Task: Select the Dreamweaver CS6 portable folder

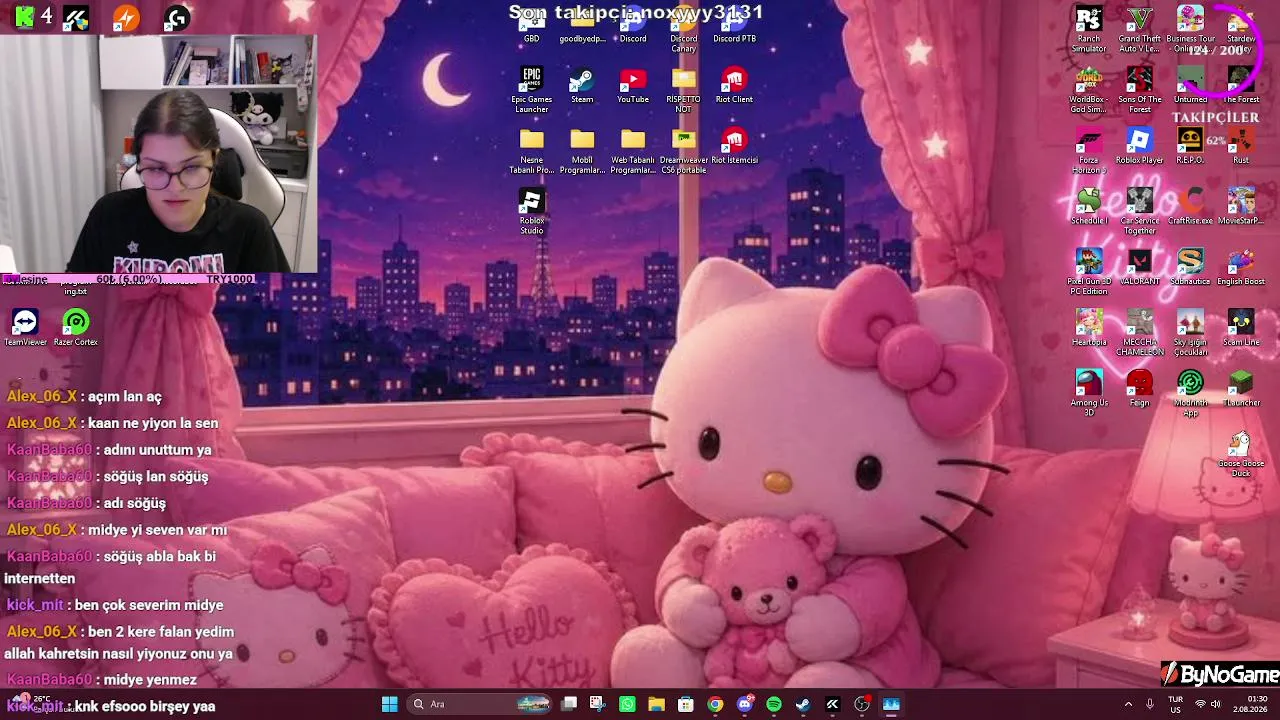Action: [684, 151]
